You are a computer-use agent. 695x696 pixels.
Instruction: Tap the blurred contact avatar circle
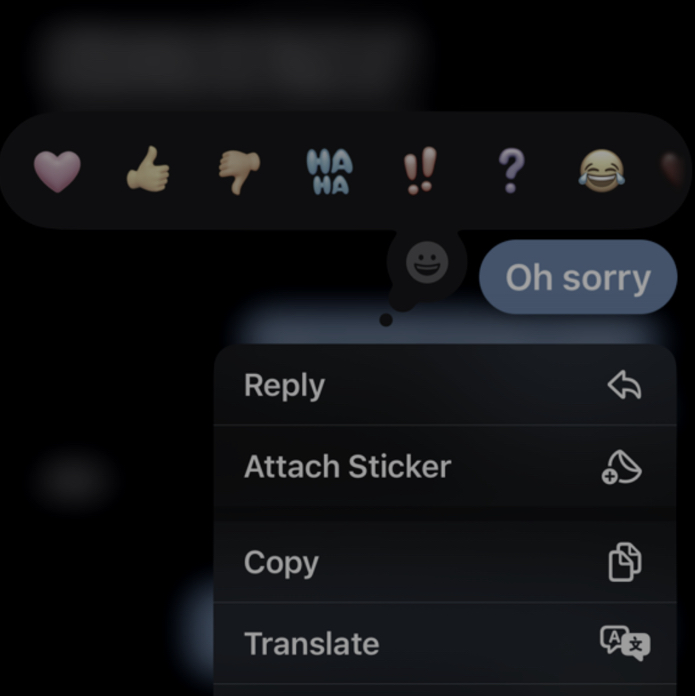coord(71,479)
